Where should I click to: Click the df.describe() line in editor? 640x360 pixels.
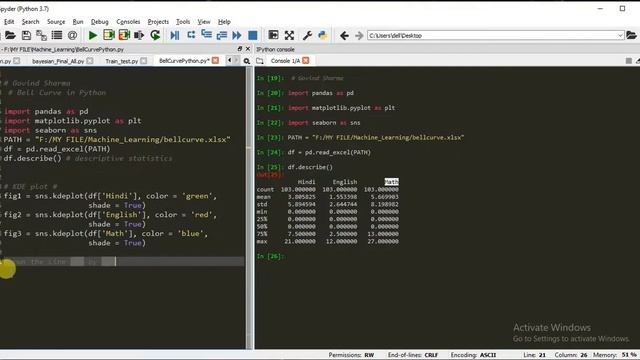[88, 158]
